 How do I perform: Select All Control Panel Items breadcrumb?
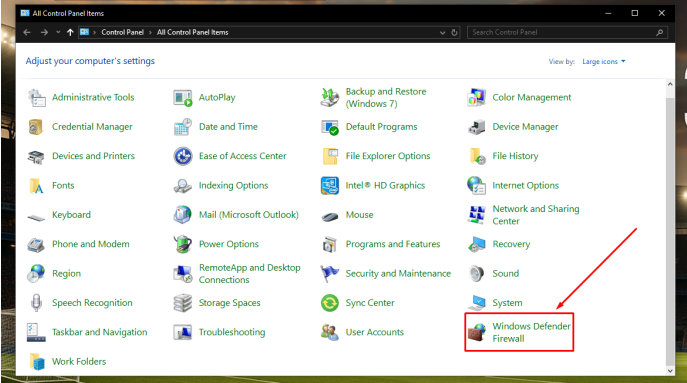[193, 32]
